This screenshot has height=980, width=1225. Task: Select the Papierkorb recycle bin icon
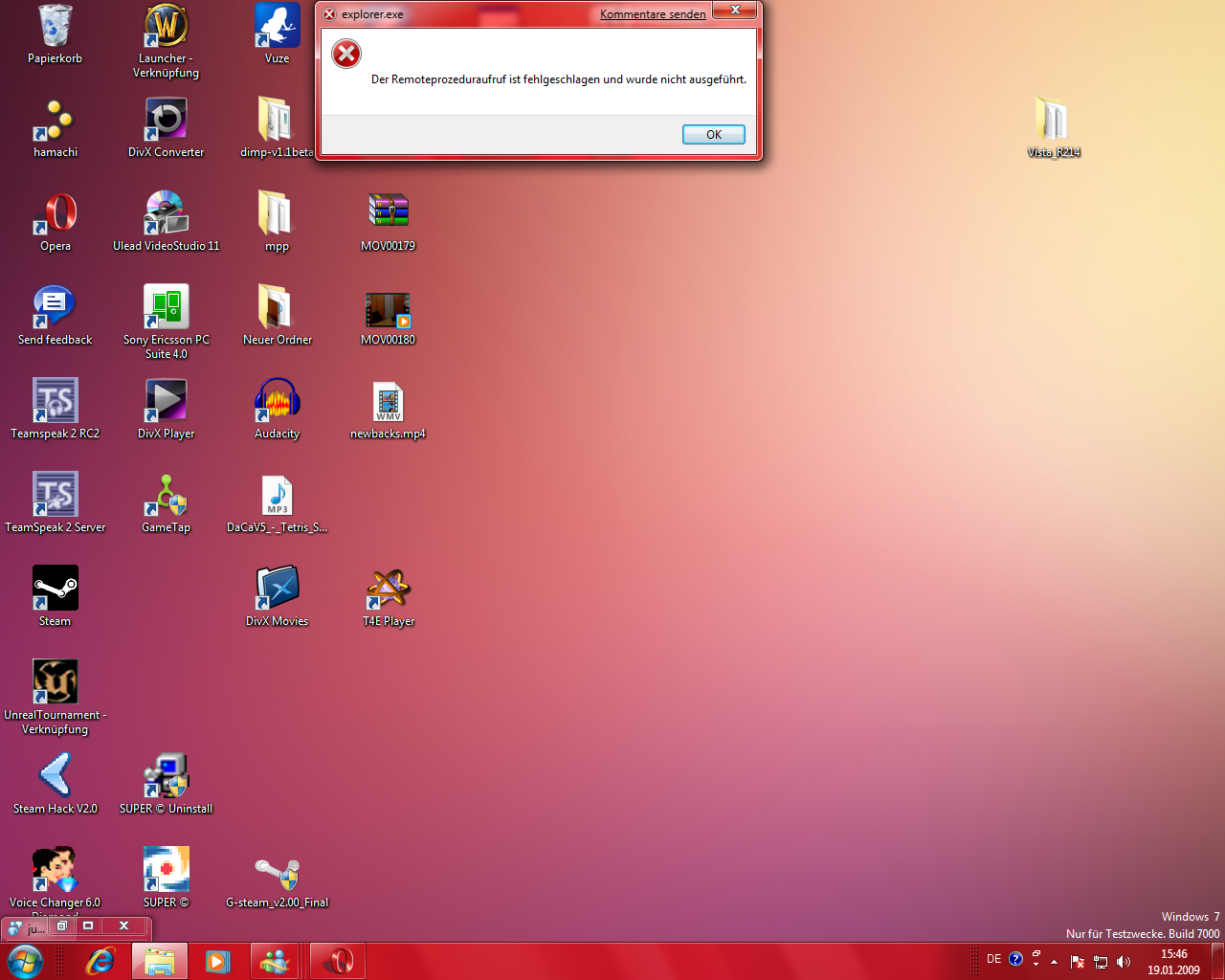click(x=55, y=27)
